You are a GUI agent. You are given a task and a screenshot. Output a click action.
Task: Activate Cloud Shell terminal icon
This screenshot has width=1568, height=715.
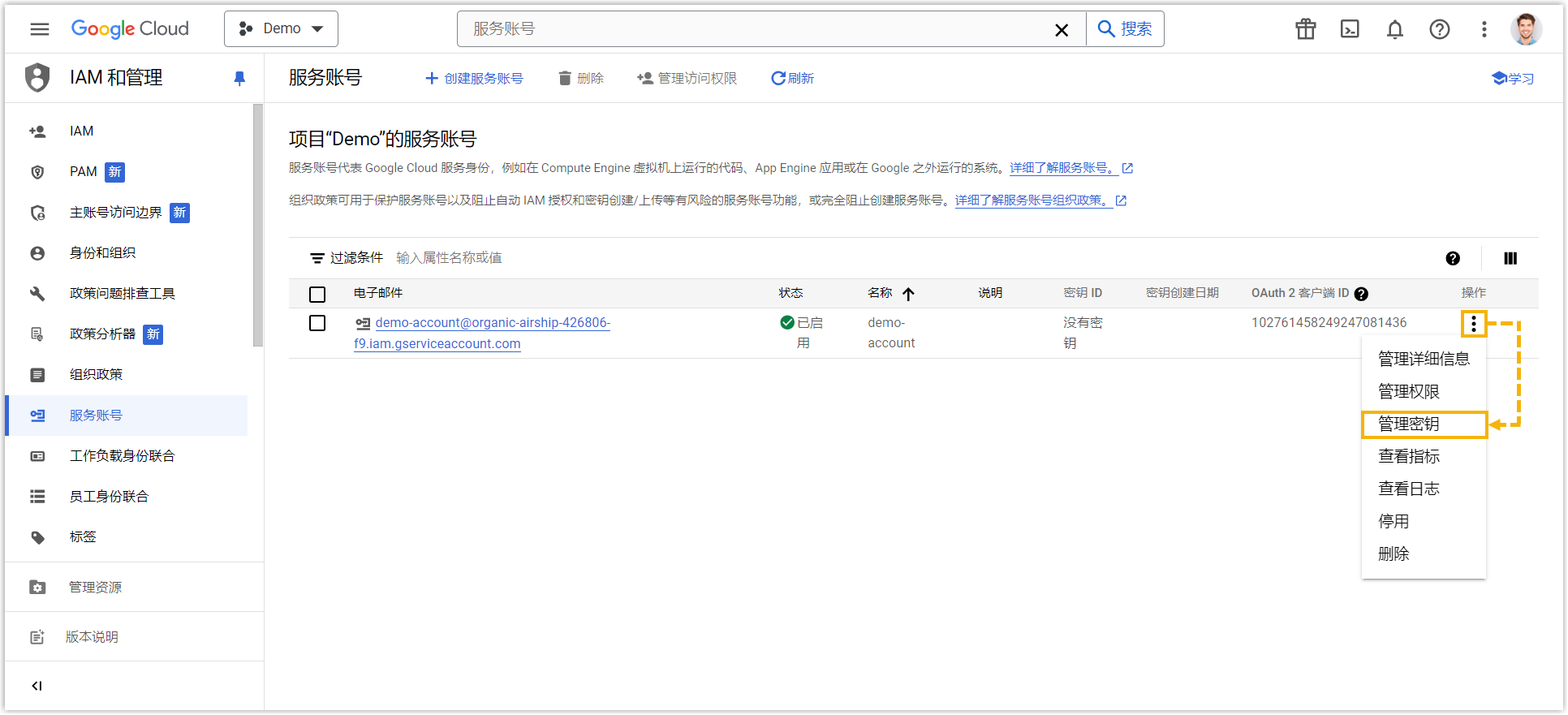[1350, 29]
